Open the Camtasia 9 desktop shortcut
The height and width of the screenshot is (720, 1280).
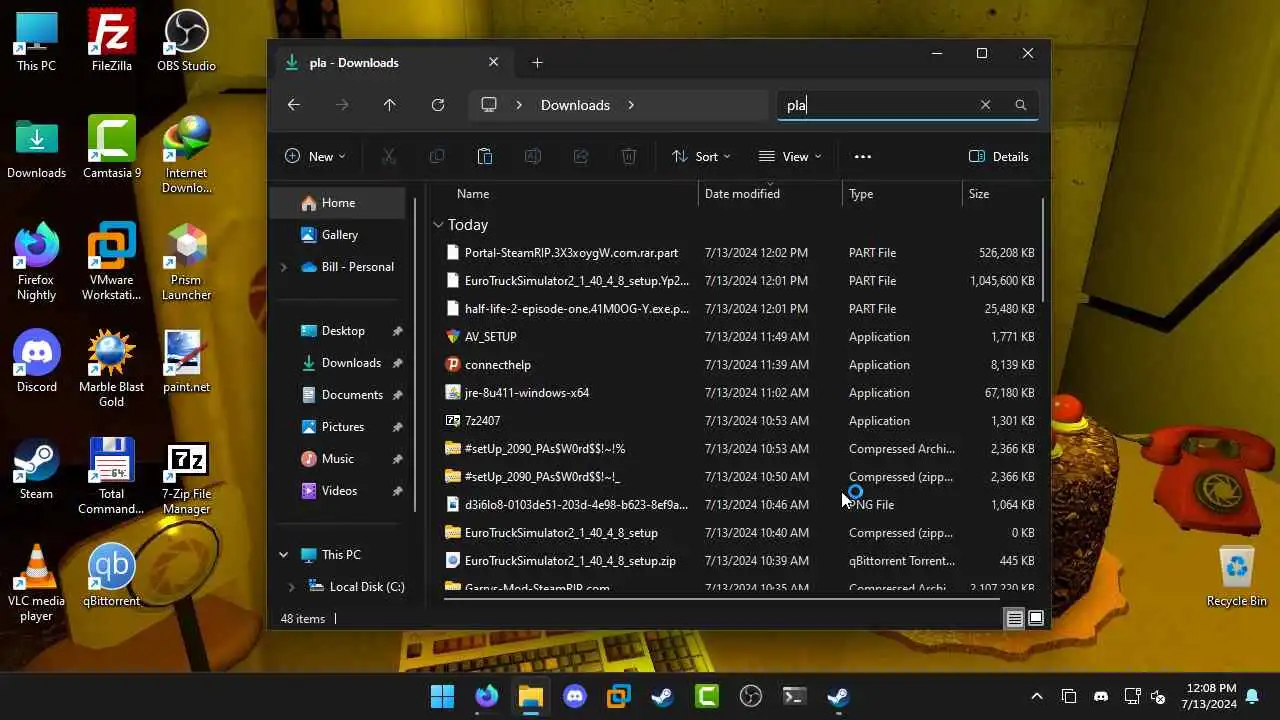[111, 147]
